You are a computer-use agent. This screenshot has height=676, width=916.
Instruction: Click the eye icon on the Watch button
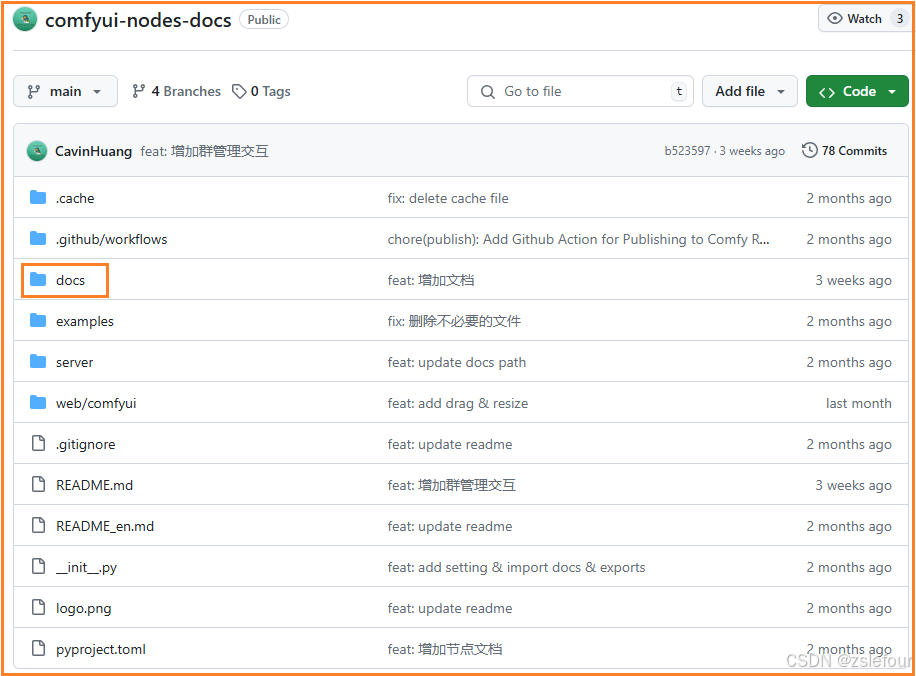835,19
